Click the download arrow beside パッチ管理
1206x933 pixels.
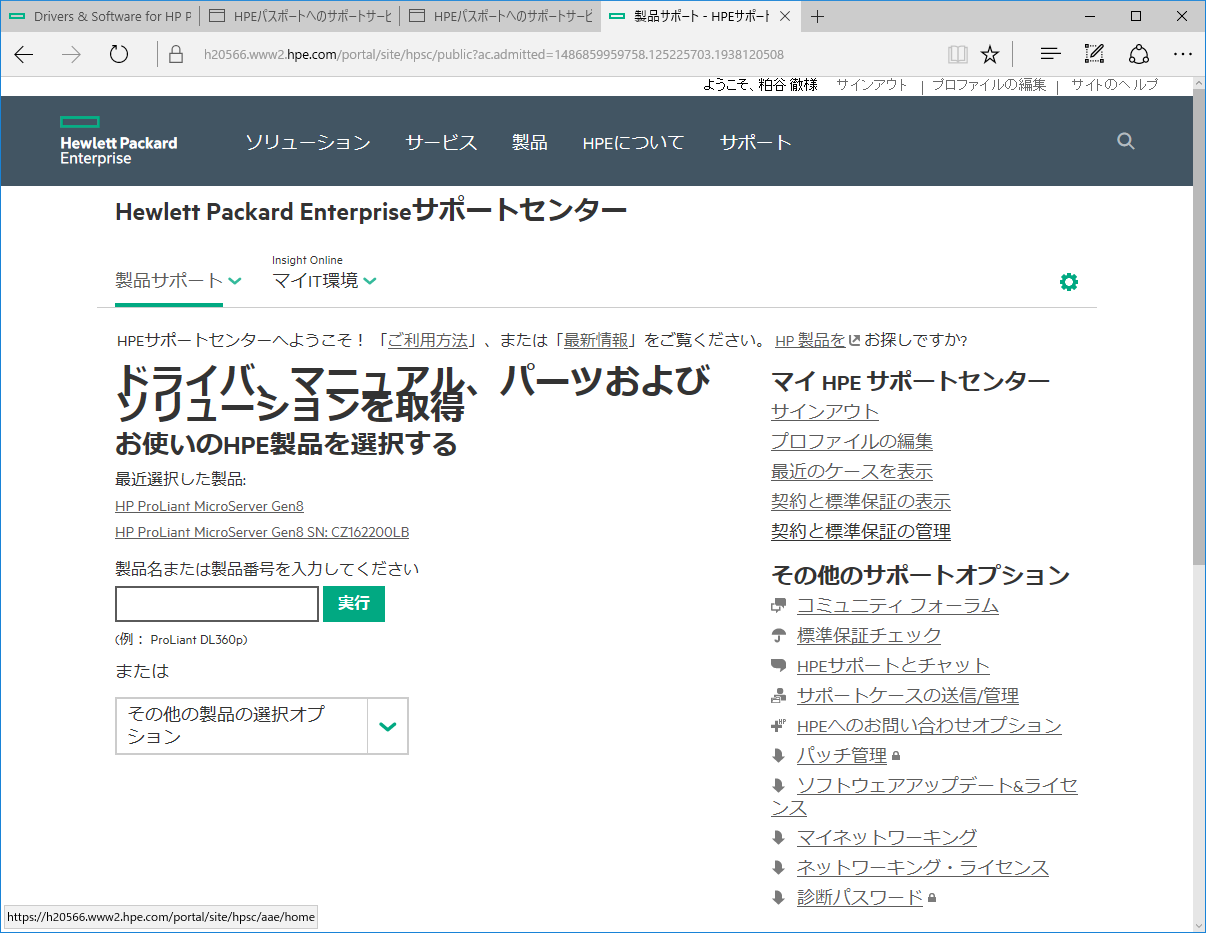click(x=779, y=756)
